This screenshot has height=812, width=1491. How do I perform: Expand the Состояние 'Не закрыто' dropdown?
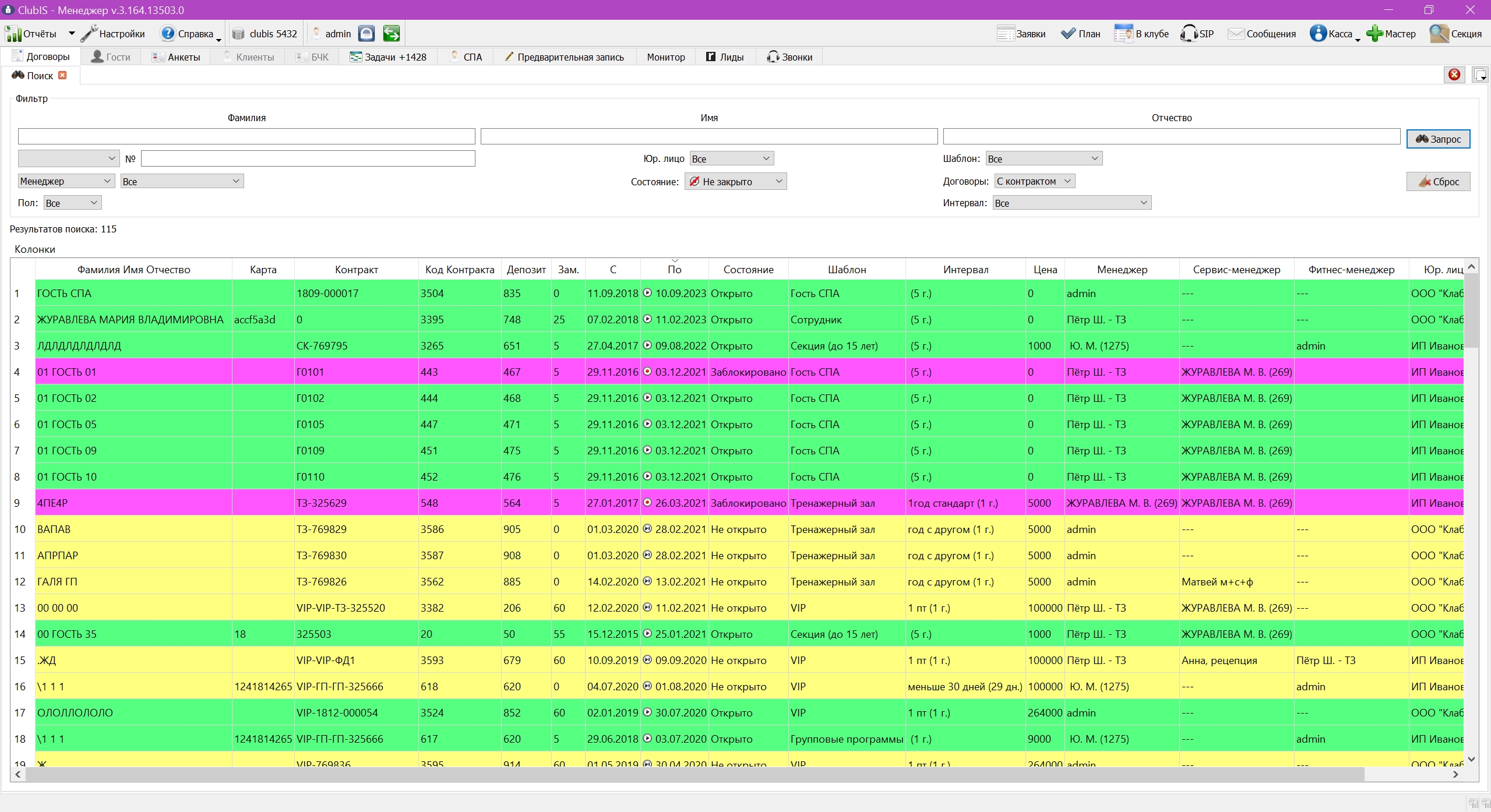[x=735, y=182]
